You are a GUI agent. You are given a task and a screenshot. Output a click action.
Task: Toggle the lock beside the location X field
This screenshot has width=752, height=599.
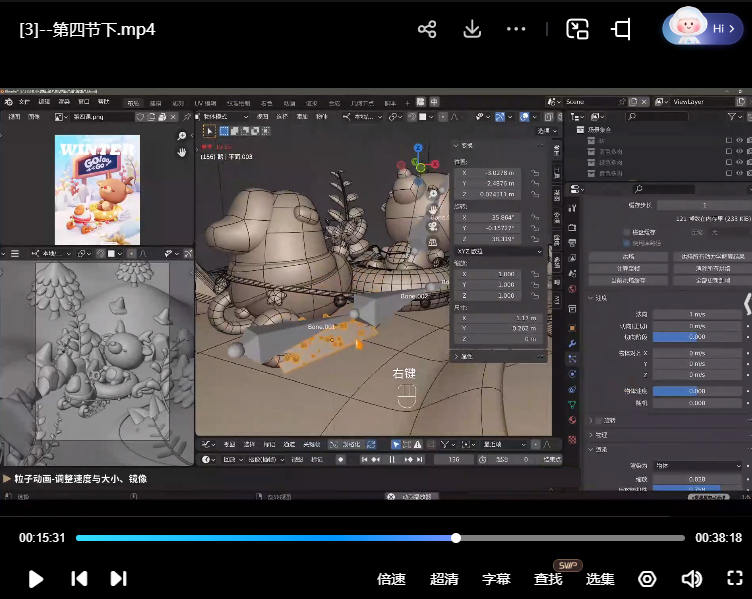pyautogui.click(x=536, y=172)
